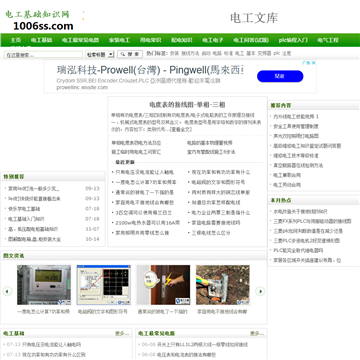Click the plc hot tag link
Viewport: 360px width, 360px height.
point(277,53)
